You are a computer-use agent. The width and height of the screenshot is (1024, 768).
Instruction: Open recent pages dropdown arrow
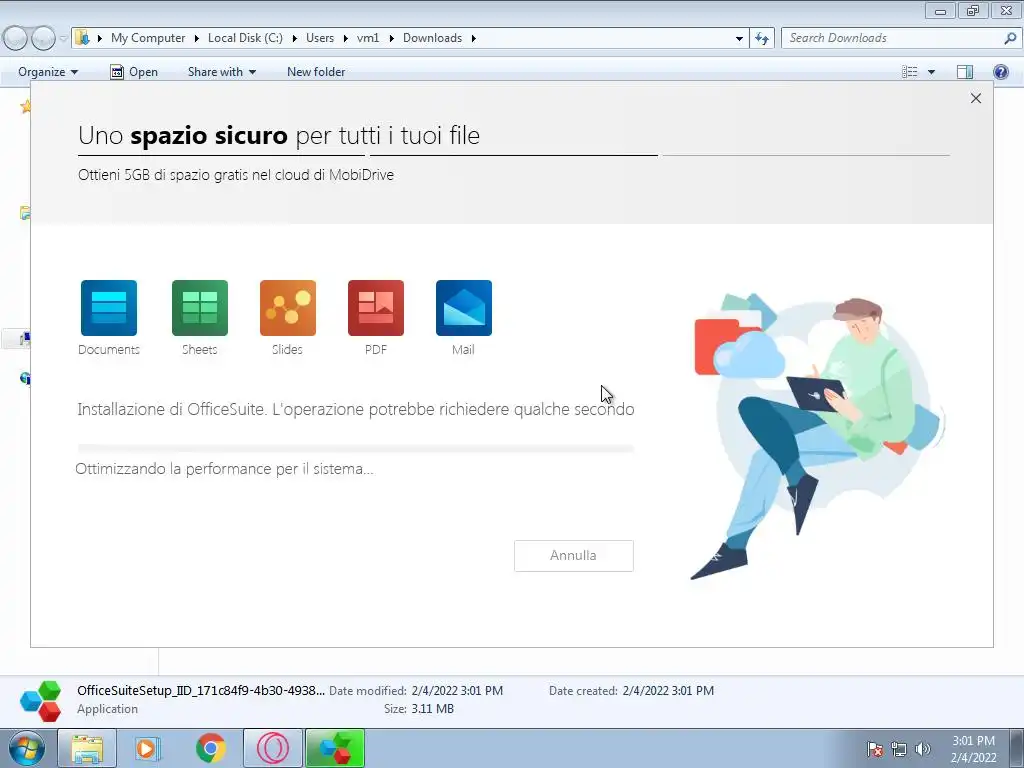[63, 39]
